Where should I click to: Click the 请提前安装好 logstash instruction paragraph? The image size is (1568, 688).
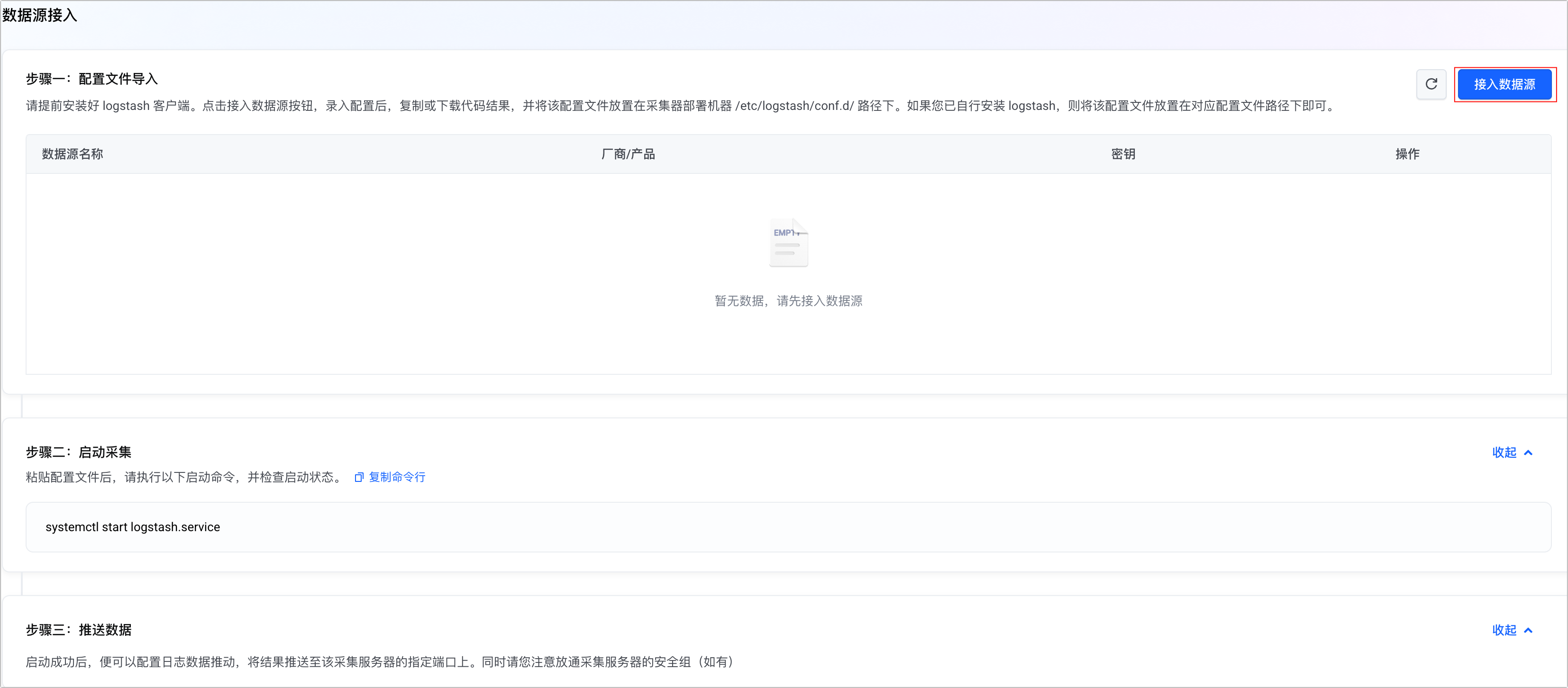click(681, 106)
